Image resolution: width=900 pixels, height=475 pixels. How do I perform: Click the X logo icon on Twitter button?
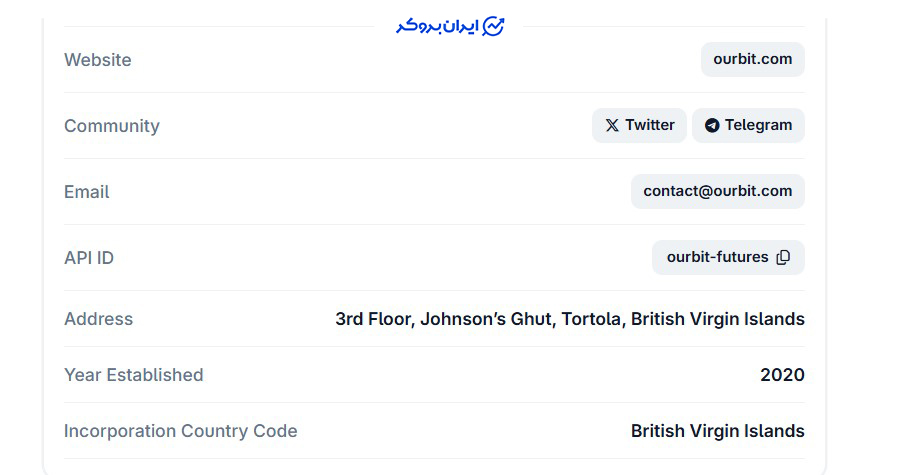point(612,126)
